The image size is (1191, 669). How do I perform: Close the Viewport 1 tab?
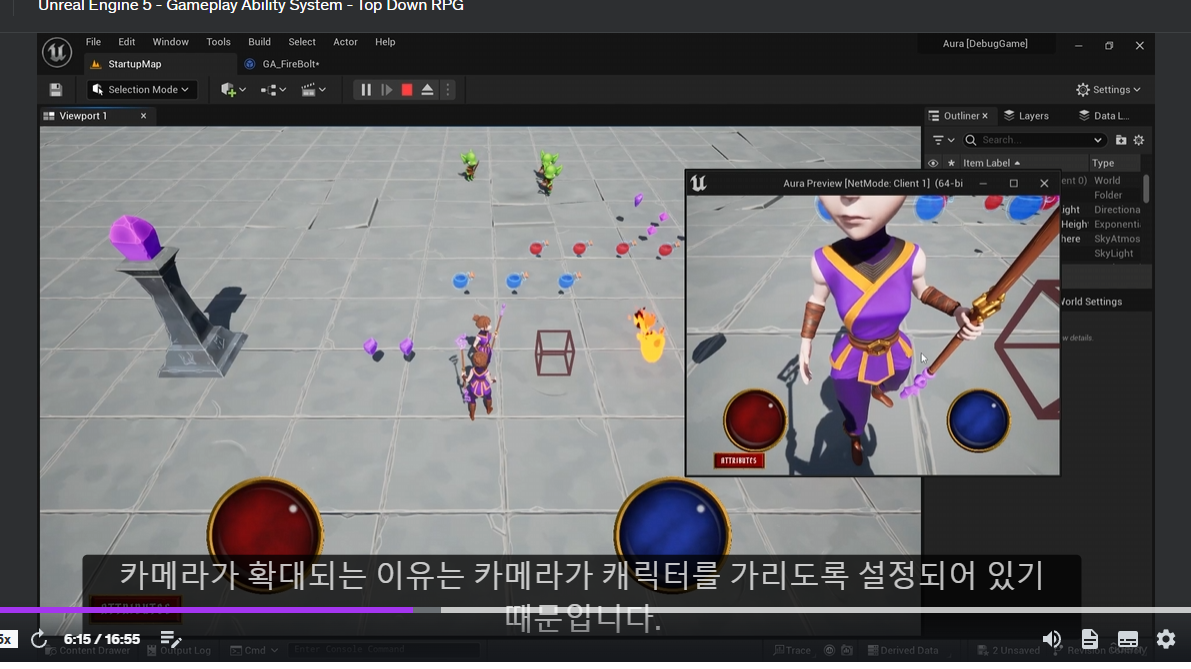[143, 115]
